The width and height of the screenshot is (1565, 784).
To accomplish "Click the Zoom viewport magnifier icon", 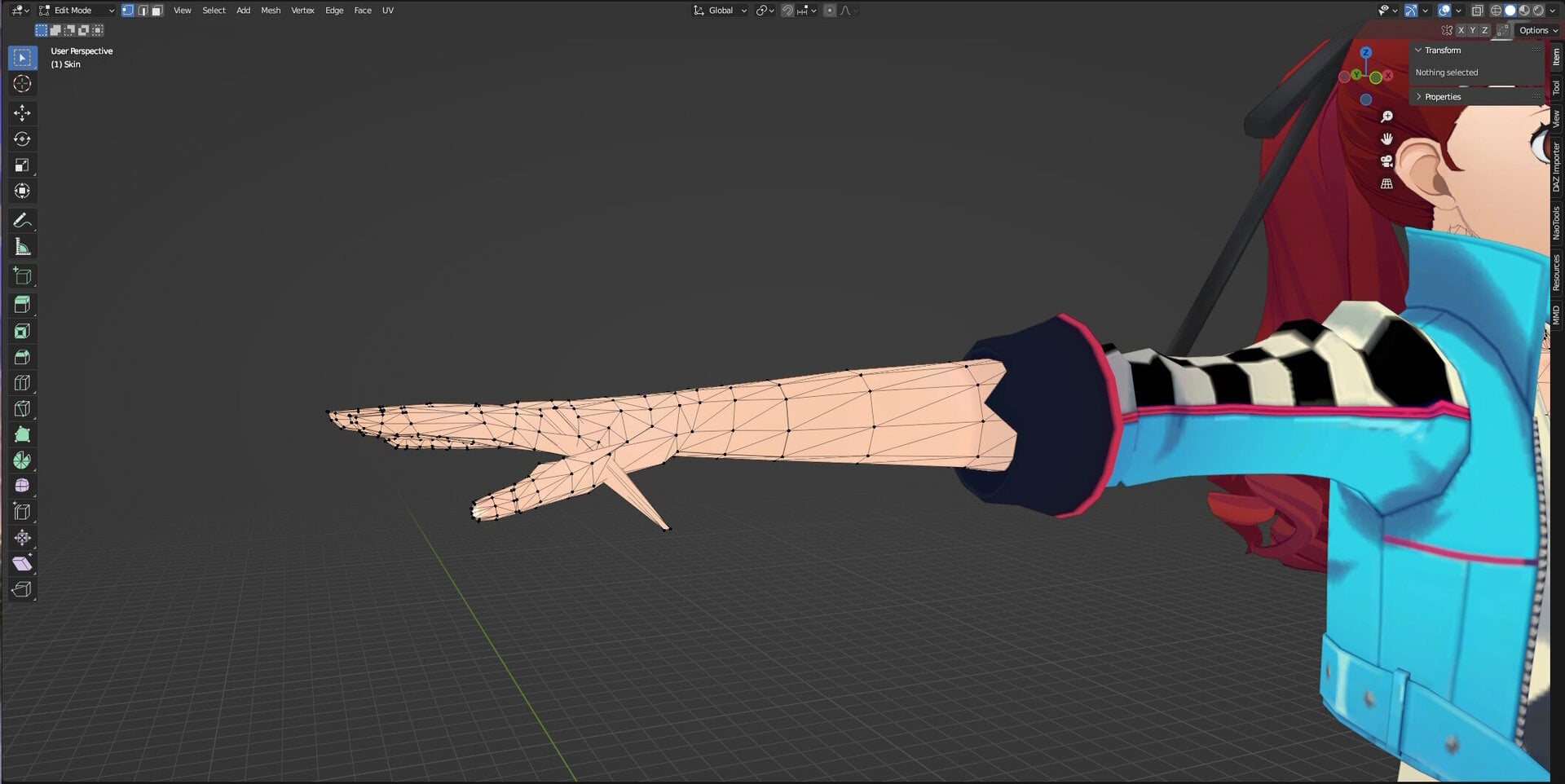I will pyautogui.click(x=1386, y=117).
